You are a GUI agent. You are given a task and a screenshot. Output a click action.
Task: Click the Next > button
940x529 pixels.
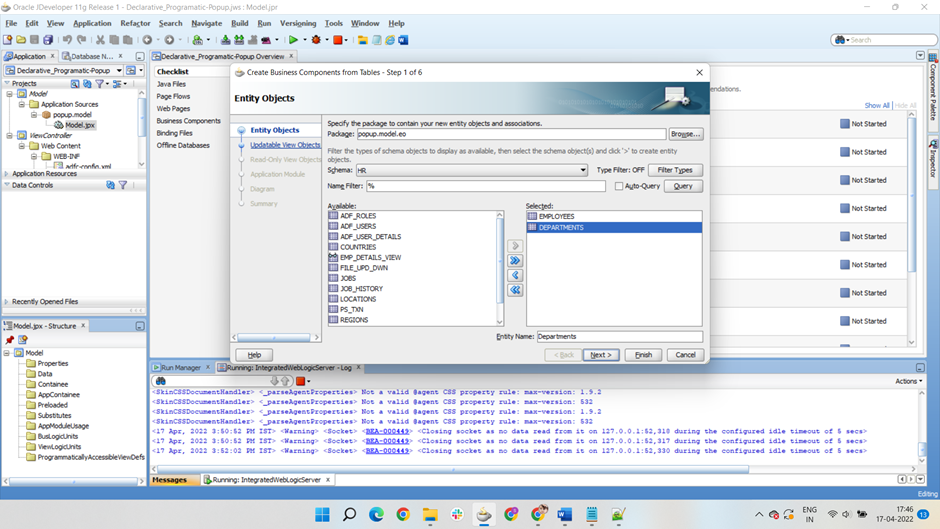point(601,355)
